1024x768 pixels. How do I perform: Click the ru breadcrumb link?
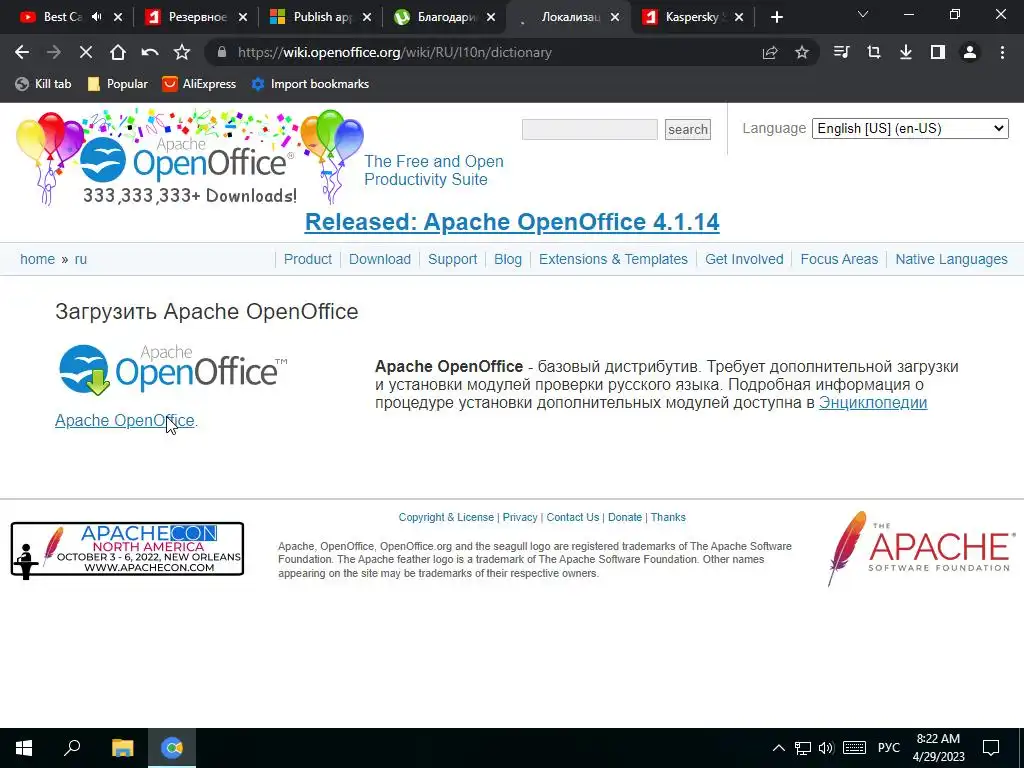80,259
